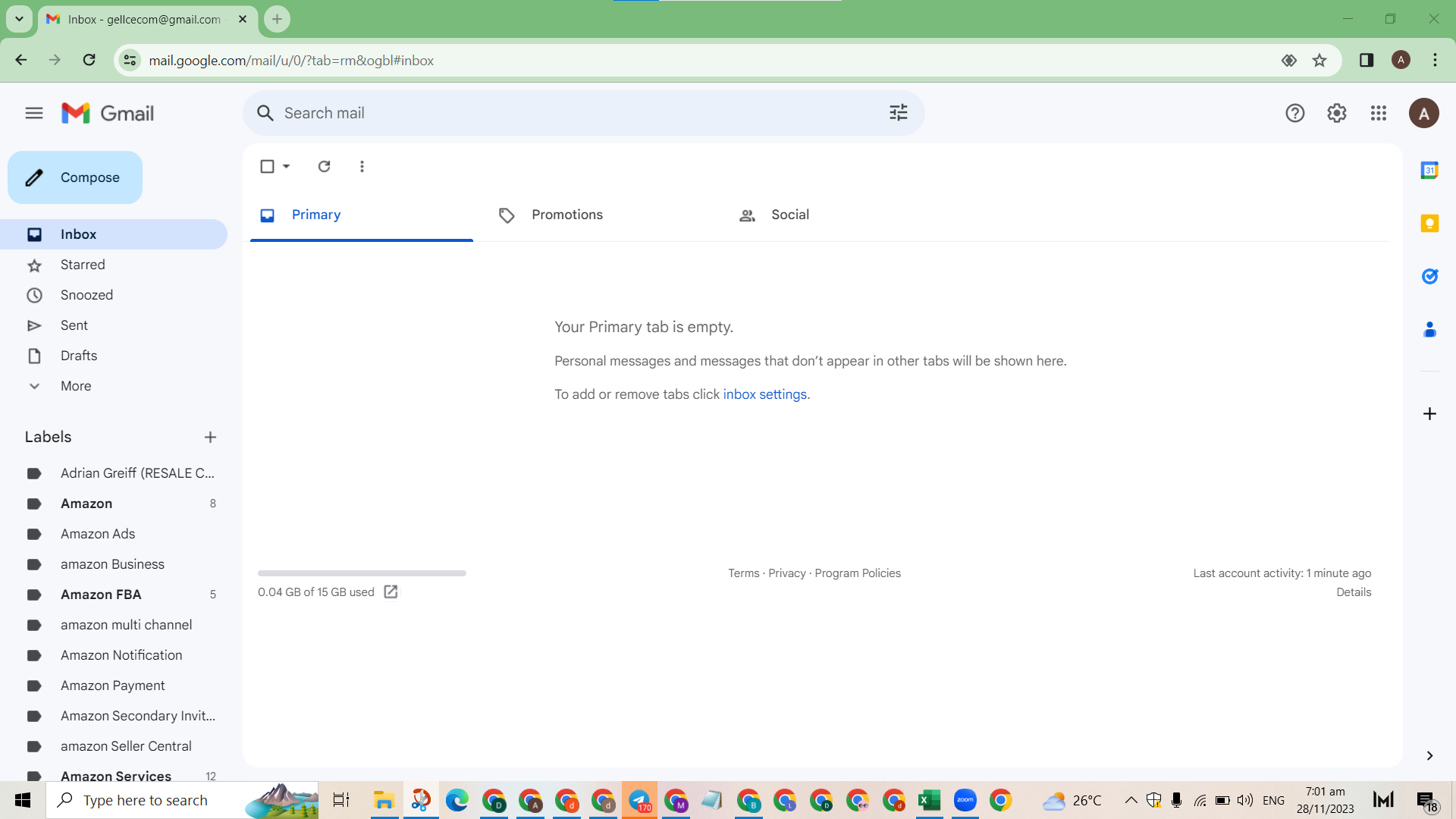Screen dimensions: 1456x819
Task: Open Chrome tab search dropdown
Action: click(x=19, y=19)
